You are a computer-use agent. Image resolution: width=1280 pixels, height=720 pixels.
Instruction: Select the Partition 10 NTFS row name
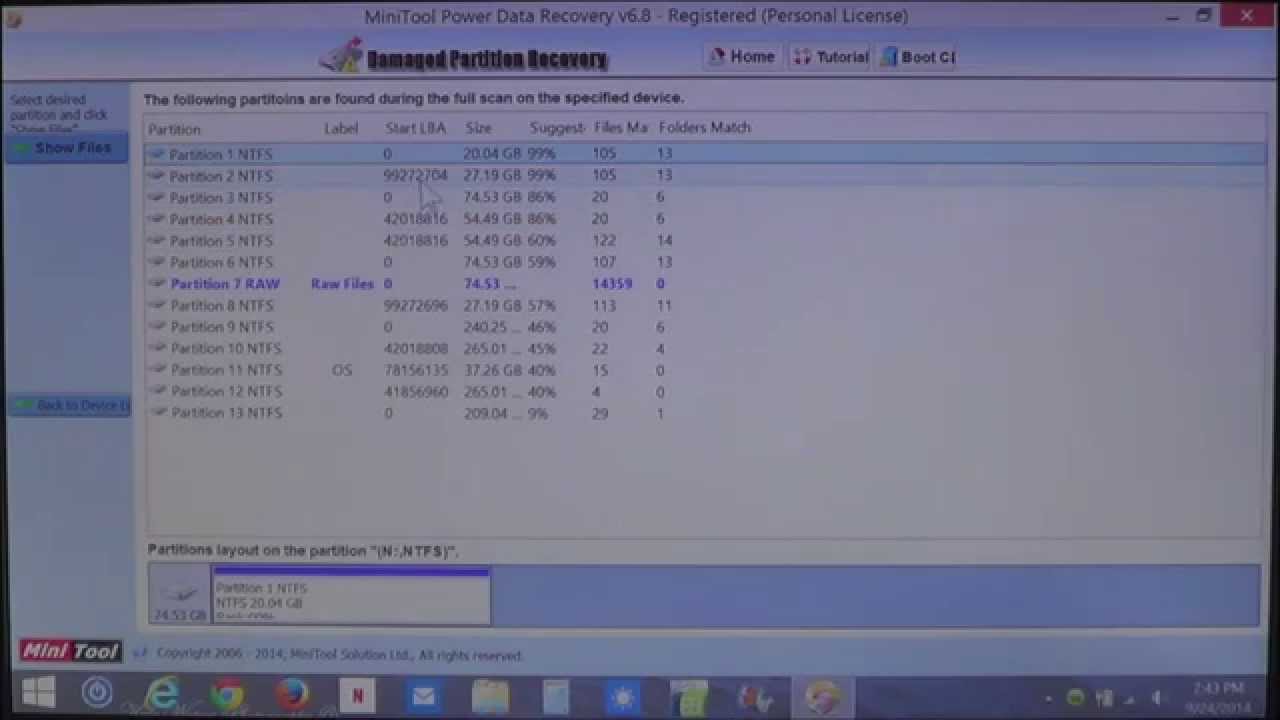pos(226,349)
